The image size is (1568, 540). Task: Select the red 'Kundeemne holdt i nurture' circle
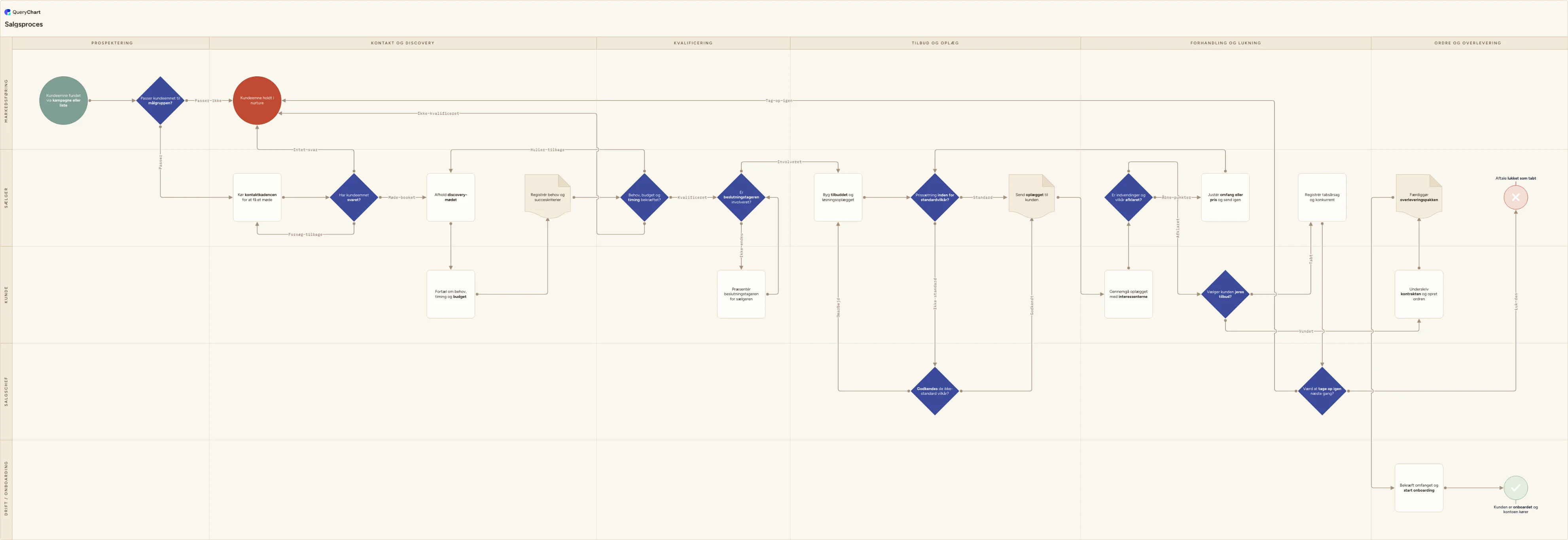click(257, 100)
